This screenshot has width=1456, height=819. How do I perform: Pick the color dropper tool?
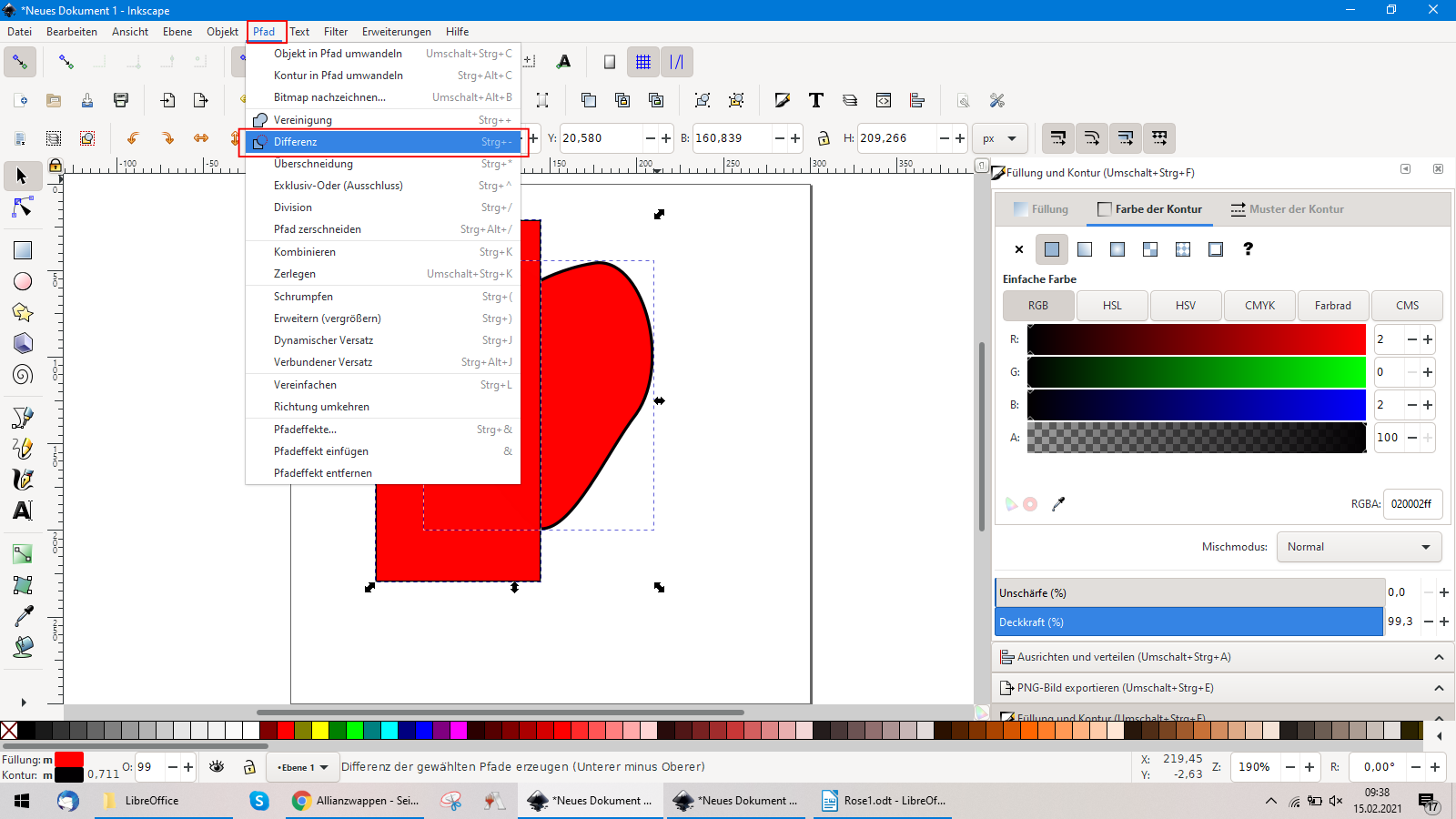23,616
